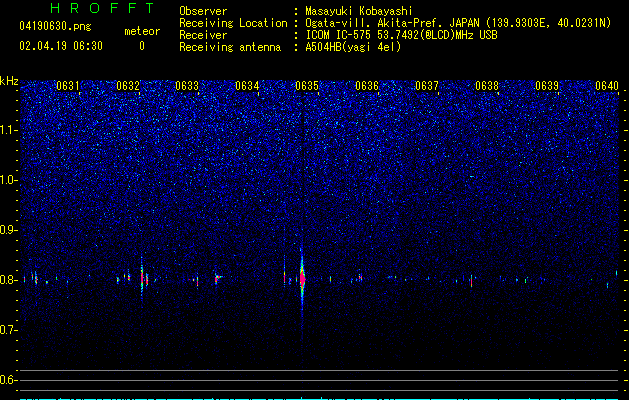Click the 0633 time marker
The image size is (629, 400).
click(x=187, y=86)
